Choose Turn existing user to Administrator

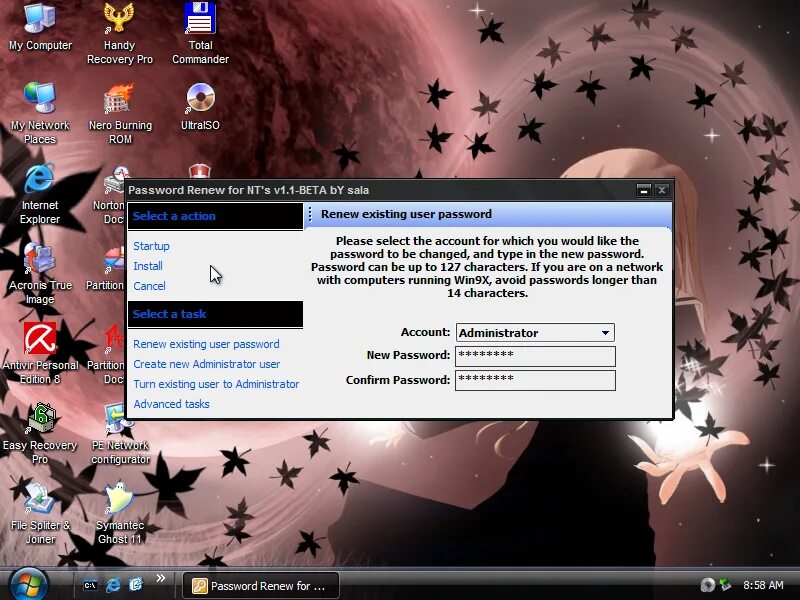click(x=216, y=384)
